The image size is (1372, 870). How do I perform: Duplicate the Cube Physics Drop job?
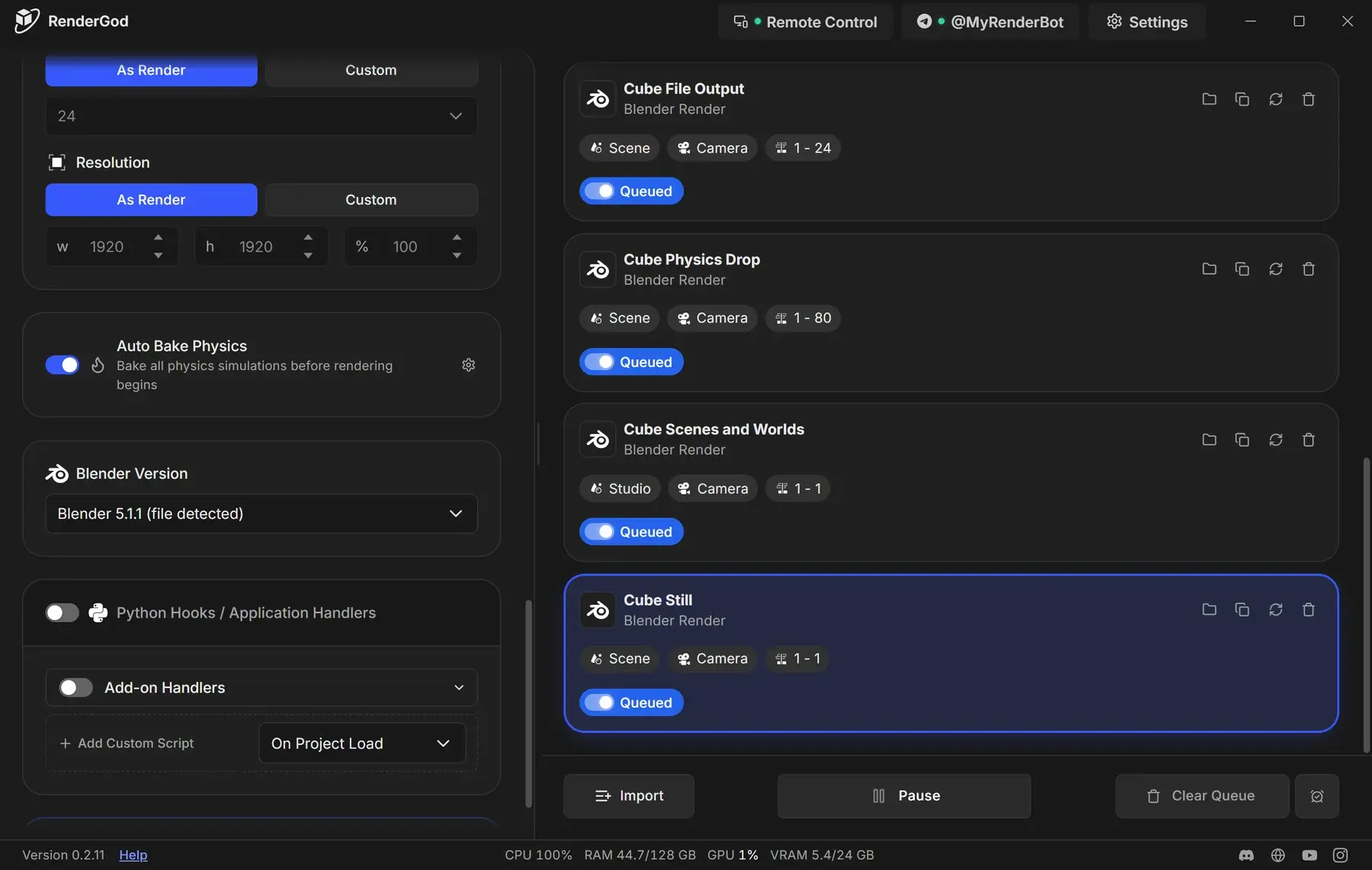[1242, 269]
